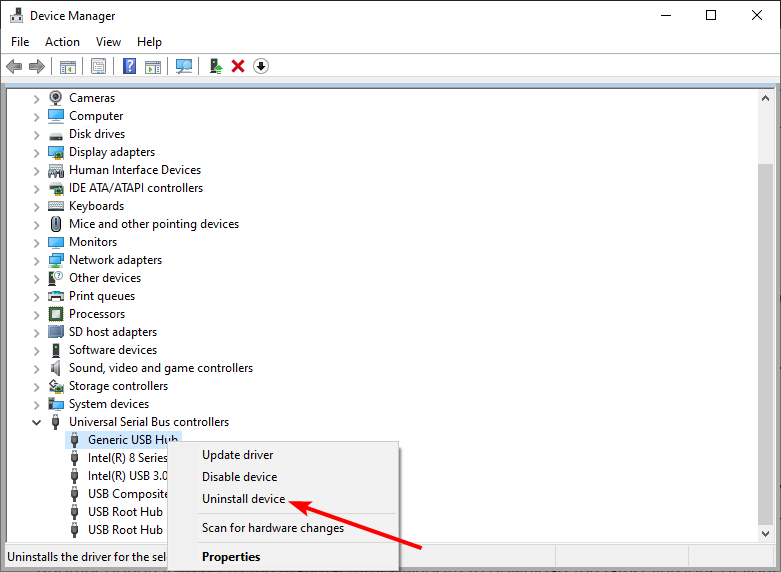This screenshot has height=572, width=781.
Task: Expand the SD host adapters category
Action: (36, 333)
